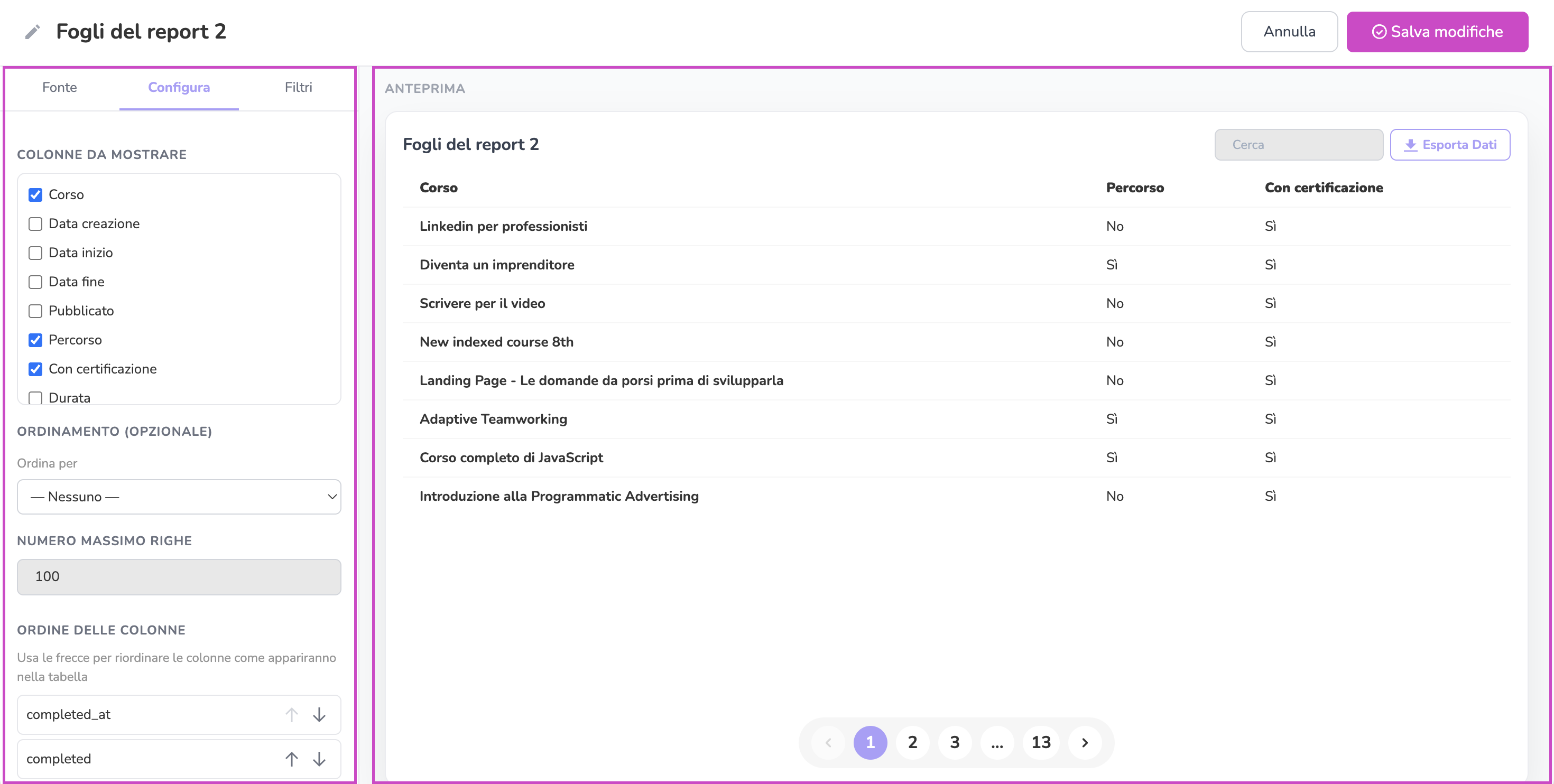This screenshot has height=784, width=1554.
Task: Uncheck the Percorso checkbox
Action: [35, 340]
